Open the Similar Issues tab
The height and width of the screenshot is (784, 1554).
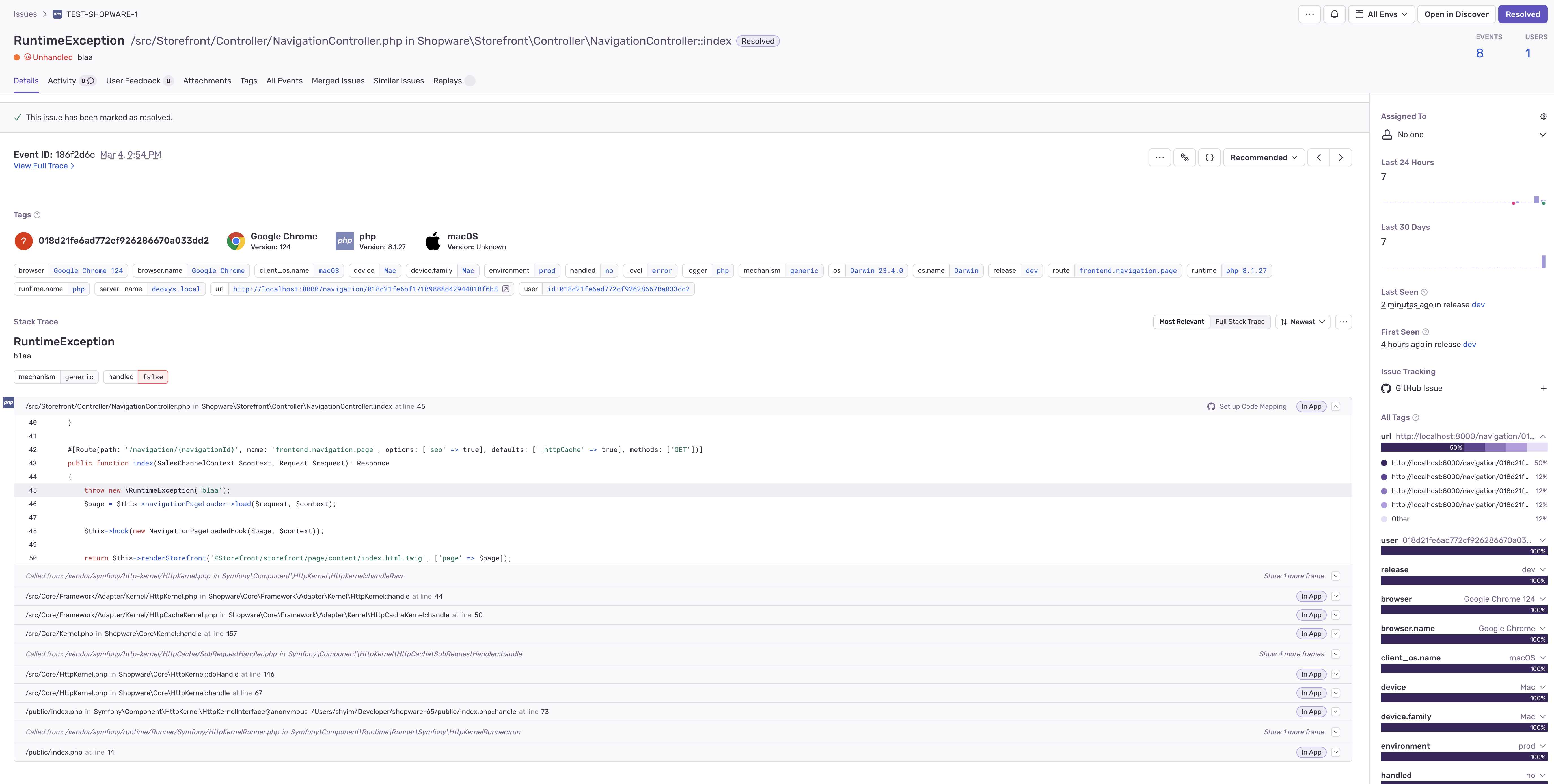point(398,81)
